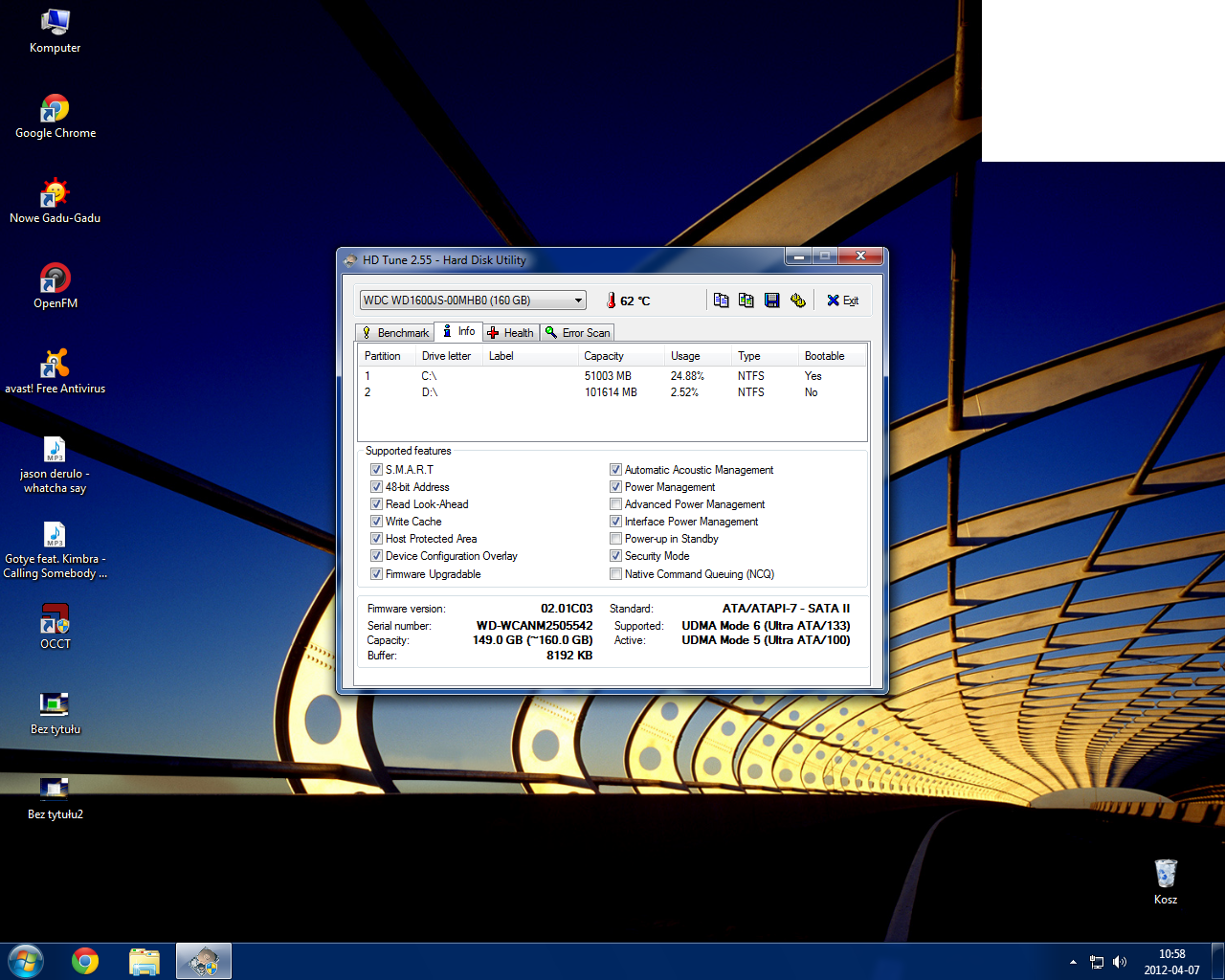The width and height of the screenshot is (1225, 980).
Task: Show hidden system tray icons arrow
Action: coord(1073,962)
